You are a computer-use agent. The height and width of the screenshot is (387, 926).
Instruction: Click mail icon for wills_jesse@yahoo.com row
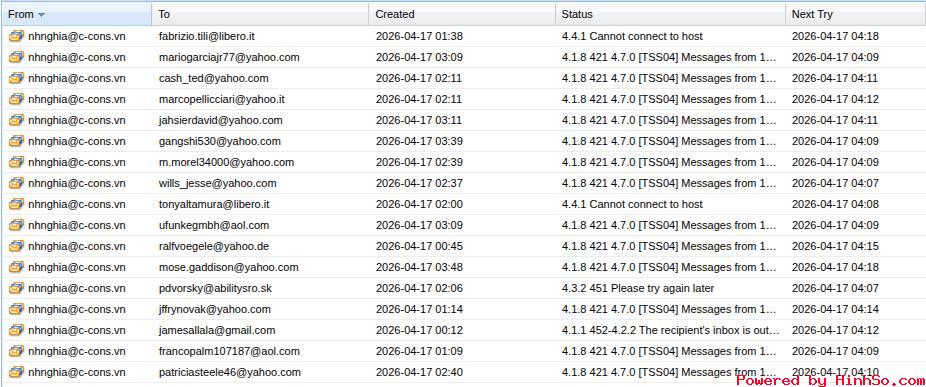[17, 183]
